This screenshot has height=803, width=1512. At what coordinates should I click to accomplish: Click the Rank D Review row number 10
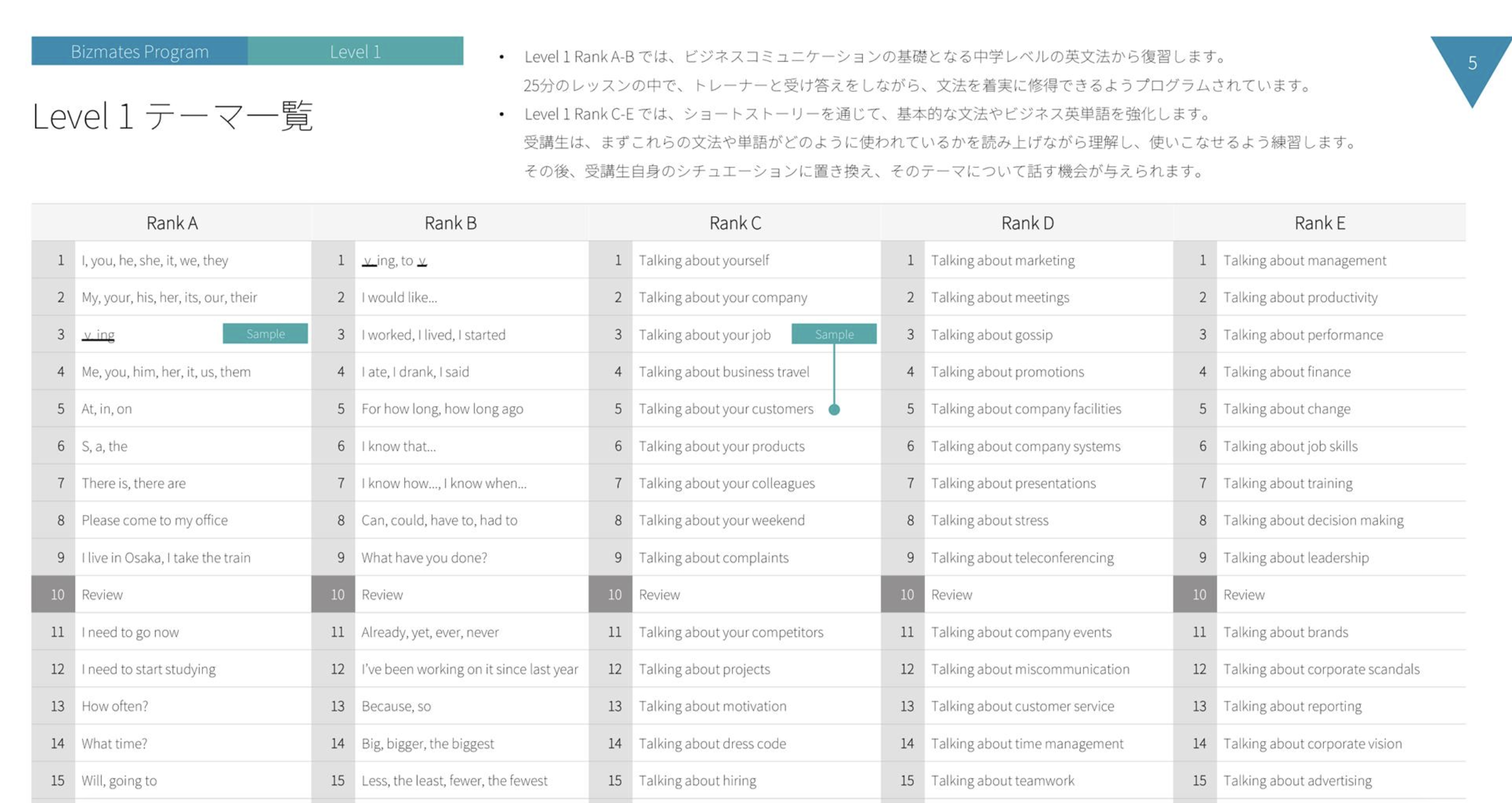click(x=907, y=595)
